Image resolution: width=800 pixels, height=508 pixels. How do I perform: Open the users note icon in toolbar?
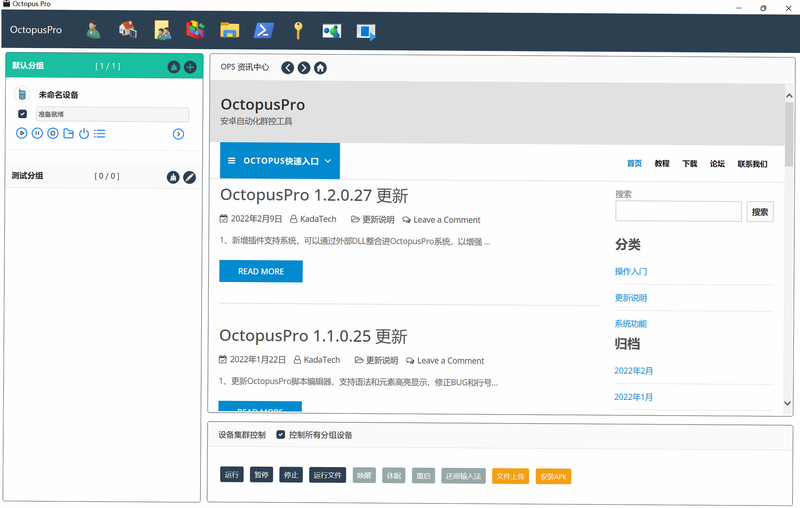pyautogui.click(x=162, y=30)
